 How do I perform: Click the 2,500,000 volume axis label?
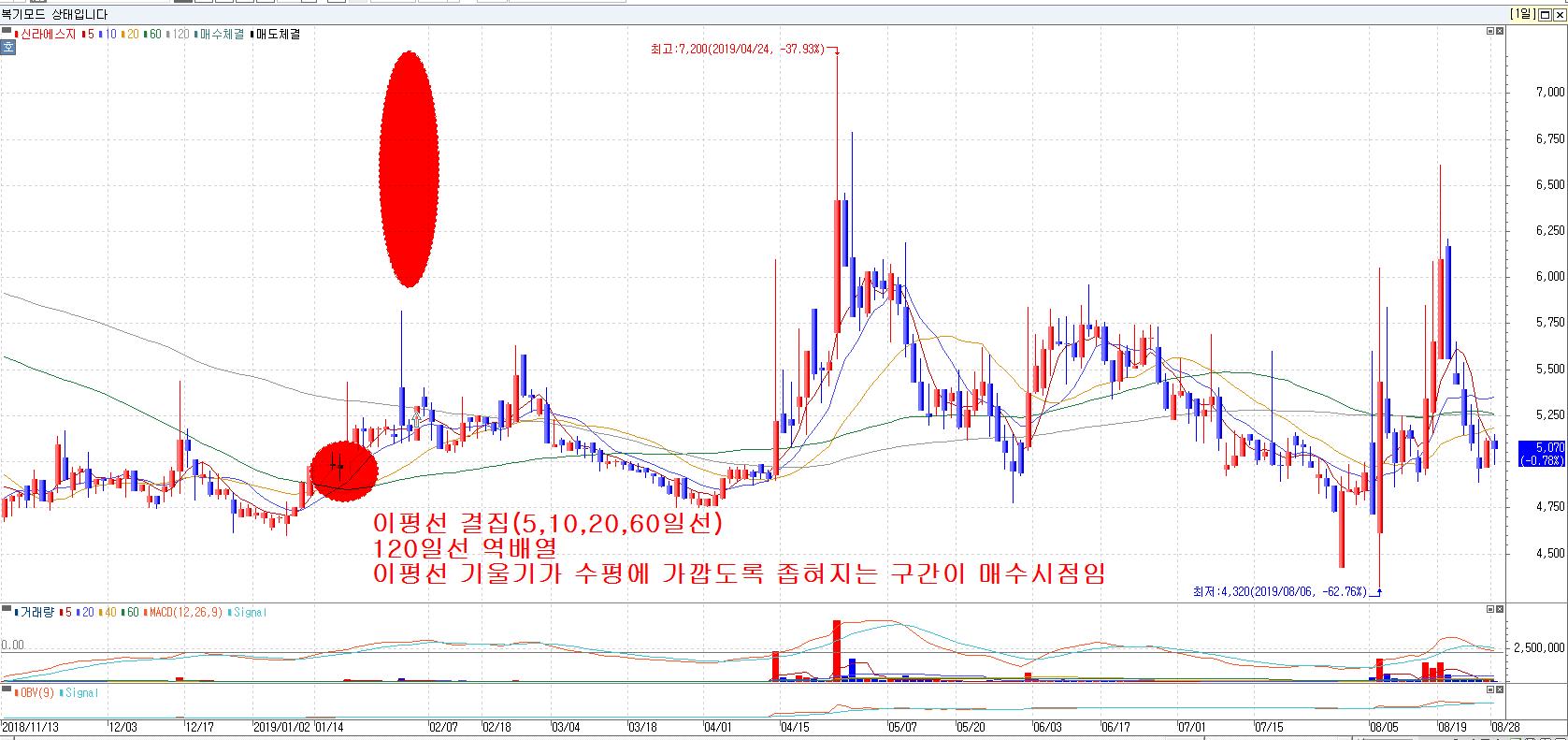click(1539, 646)
